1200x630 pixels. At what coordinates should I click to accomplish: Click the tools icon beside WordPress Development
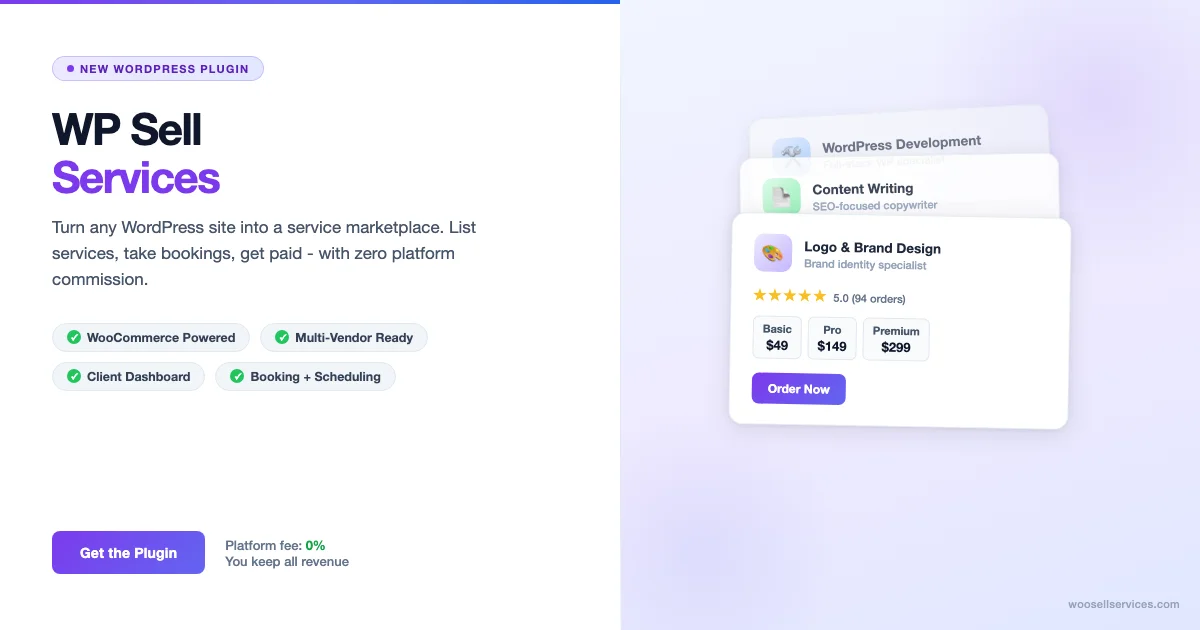(x=791, y=153)
